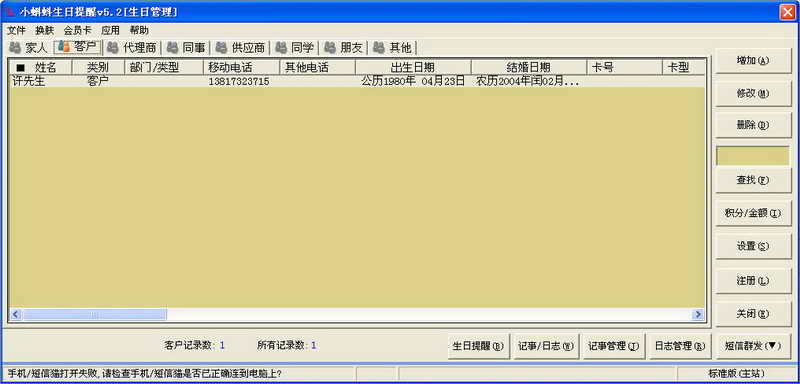Open 记事管理(T) button
This screenshot has height=384, width=800.
pyautogui.click(x=613, y=346)
